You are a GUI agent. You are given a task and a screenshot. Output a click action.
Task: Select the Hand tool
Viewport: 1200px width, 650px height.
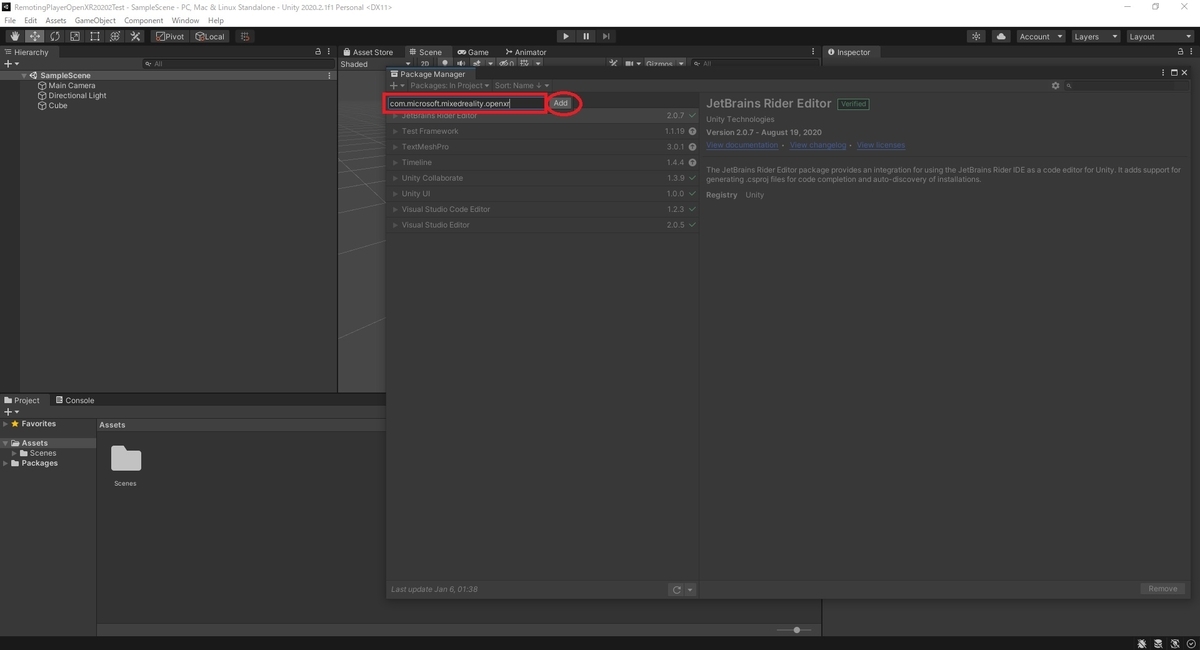coord(15,36)
